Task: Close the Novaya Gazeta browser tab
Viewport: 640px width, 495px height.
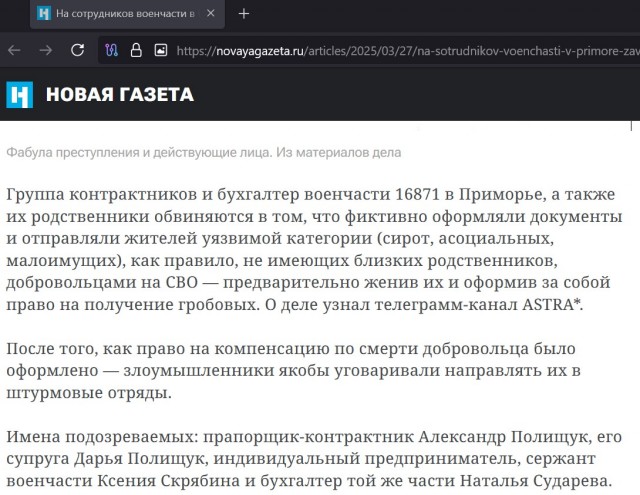Action: 211,13
